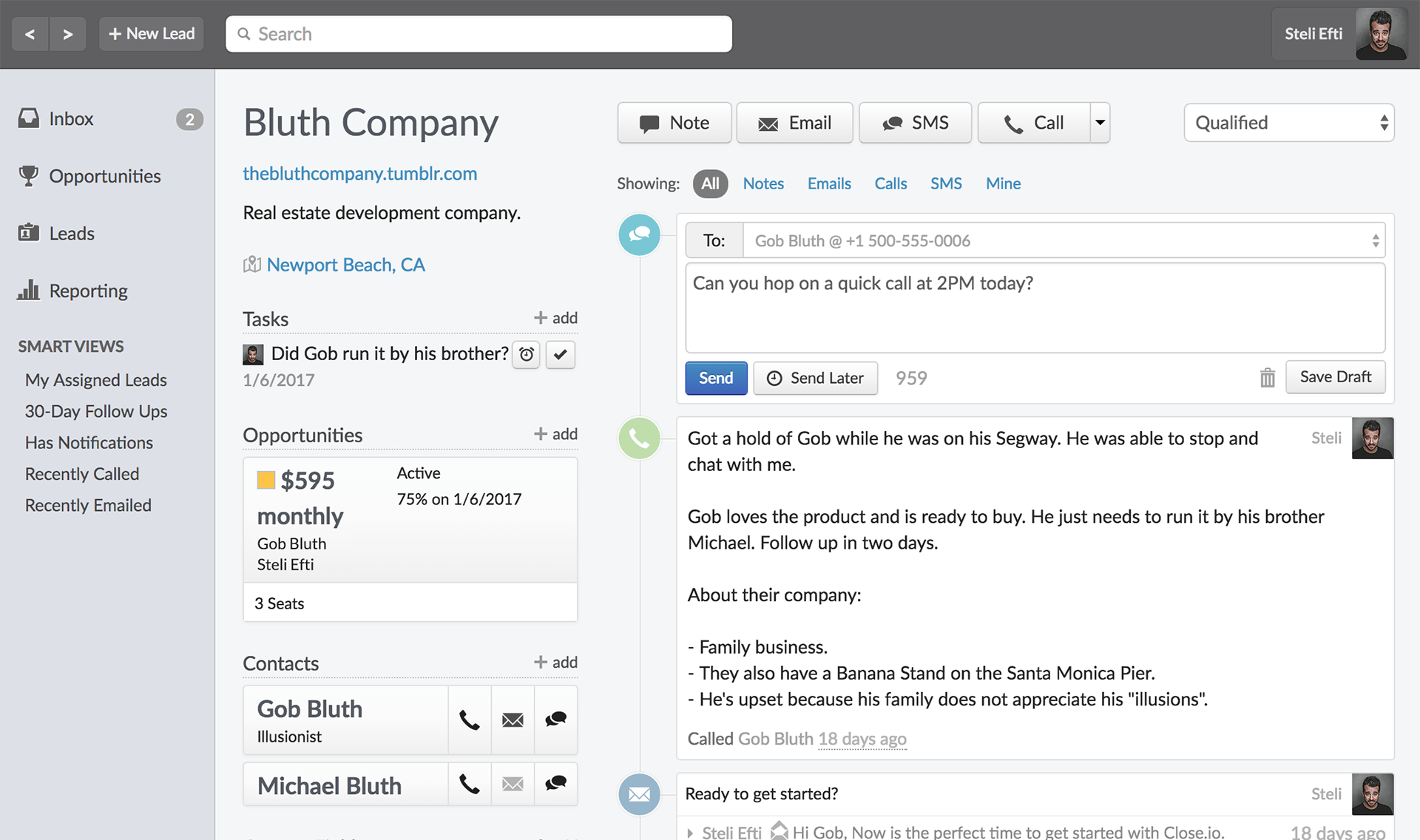Image resolution: width=1420 pixels, height=840 pixels.
Task: Show only Mine activities
Action: coord(1003,183)
